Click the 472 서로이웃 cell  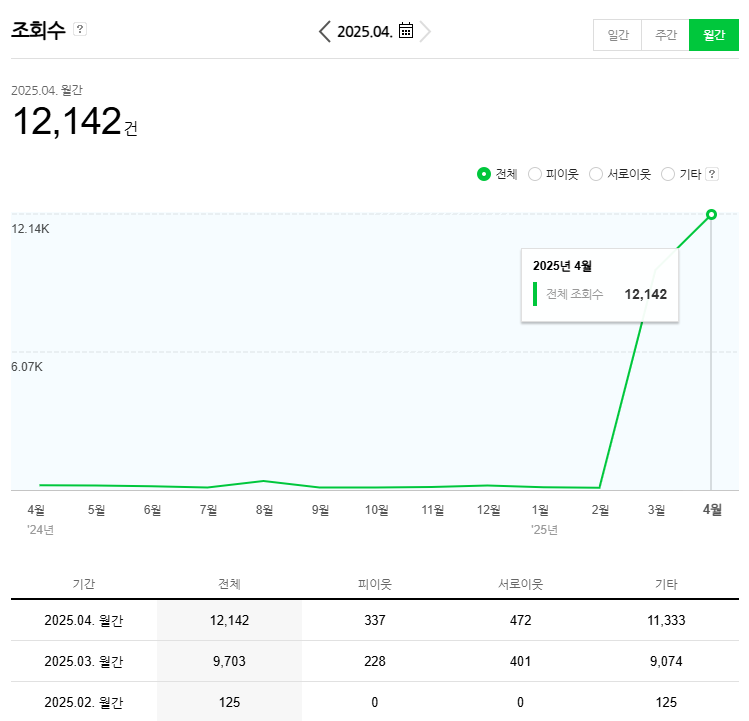tap(521, 620)
